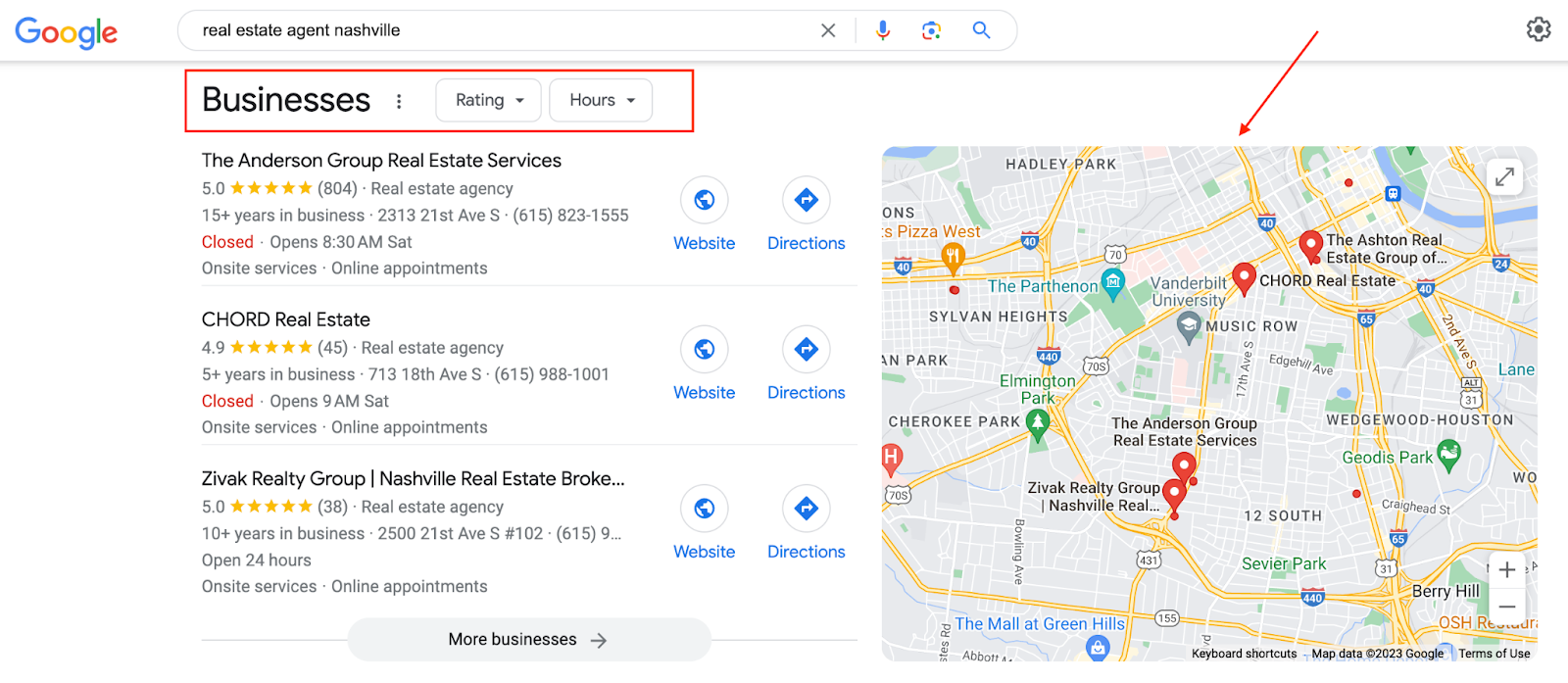Show More businesses
The width and height of the screenshot is (1568, 683).
(529, 640)
